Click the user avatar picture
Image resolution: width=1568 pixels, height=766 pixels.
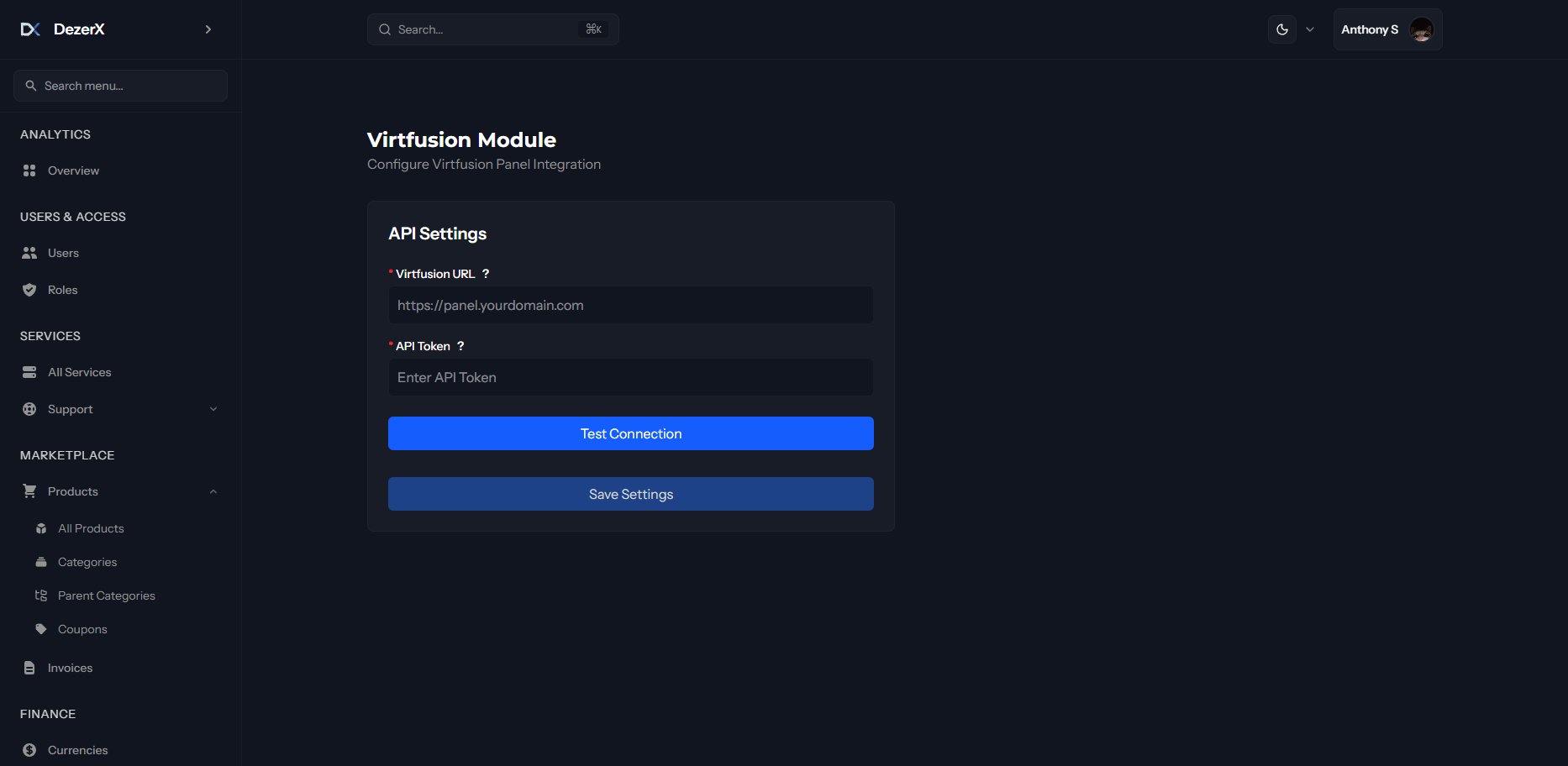(1422, 29)
